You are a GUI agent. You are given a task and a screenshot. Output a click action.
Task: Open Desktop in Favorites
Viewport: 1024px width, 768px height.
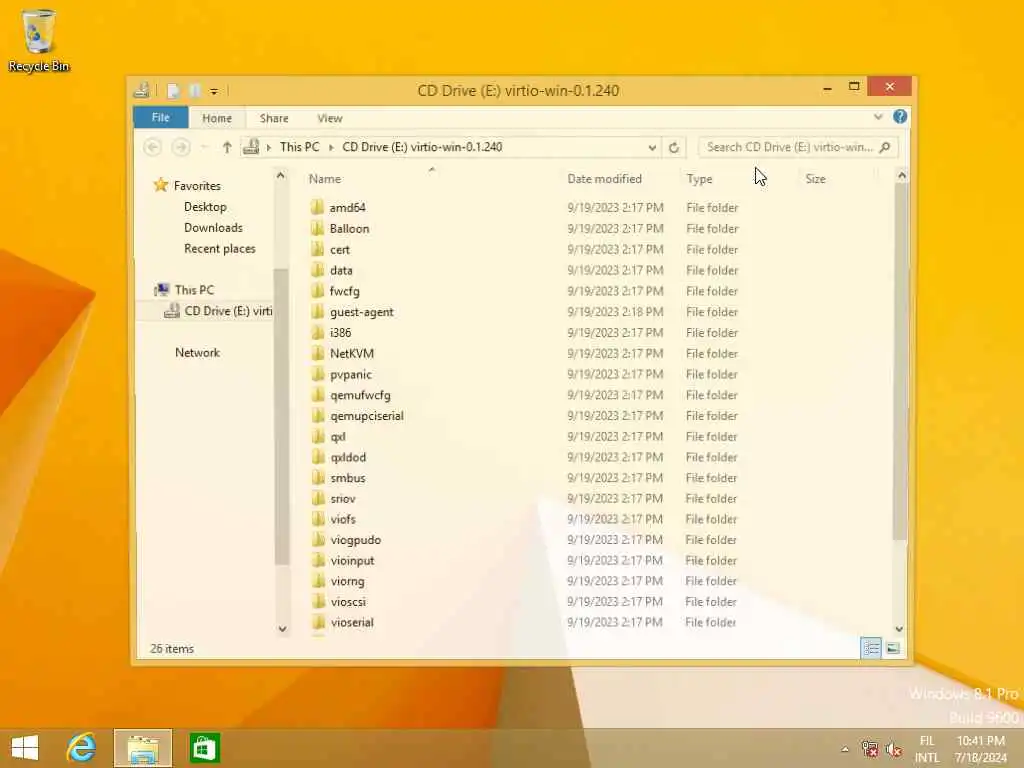[205, 207]
